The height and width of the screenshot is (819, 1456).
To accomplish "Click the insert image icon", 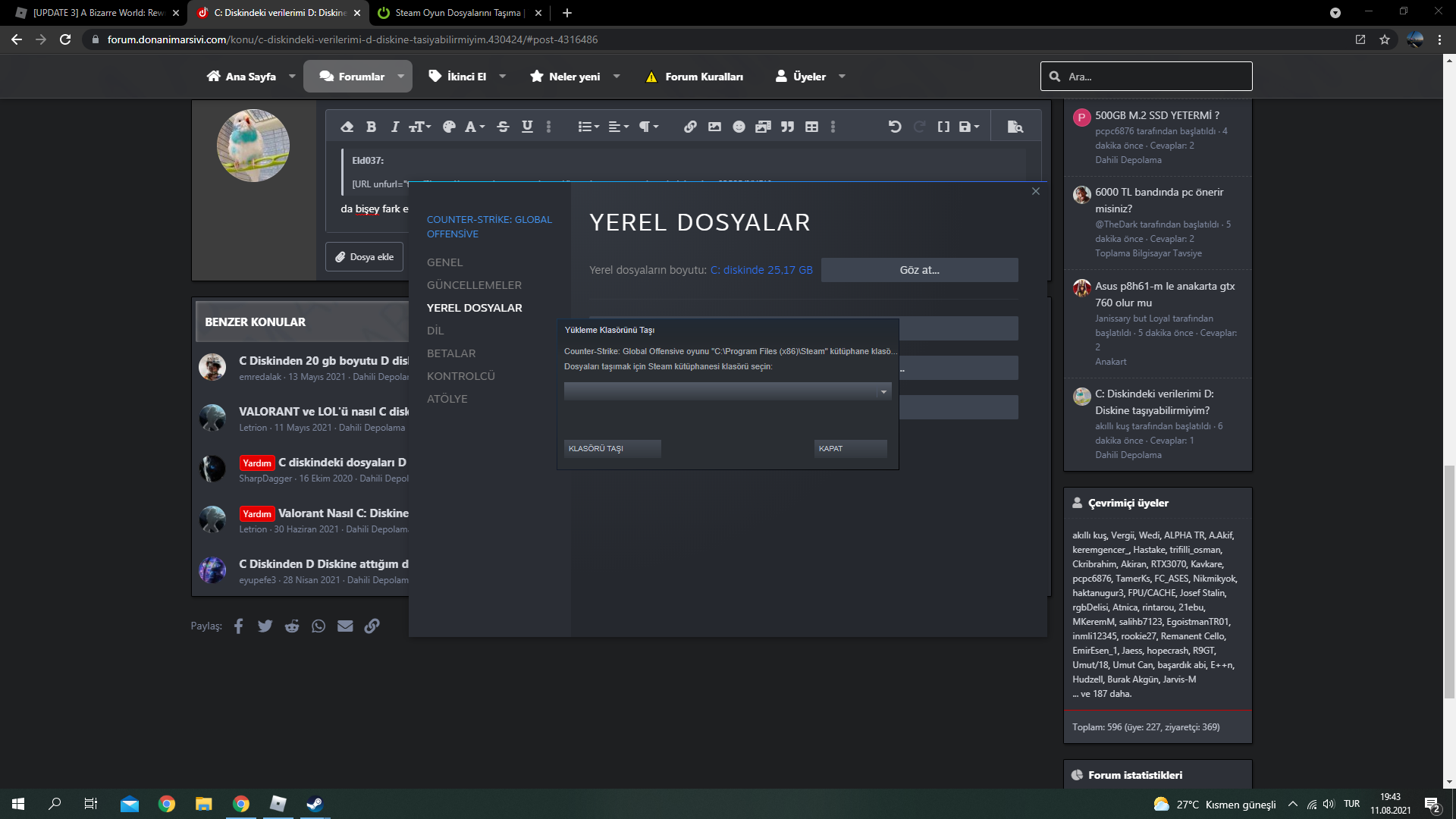I will pyautogui.click(x=714, y=127).
